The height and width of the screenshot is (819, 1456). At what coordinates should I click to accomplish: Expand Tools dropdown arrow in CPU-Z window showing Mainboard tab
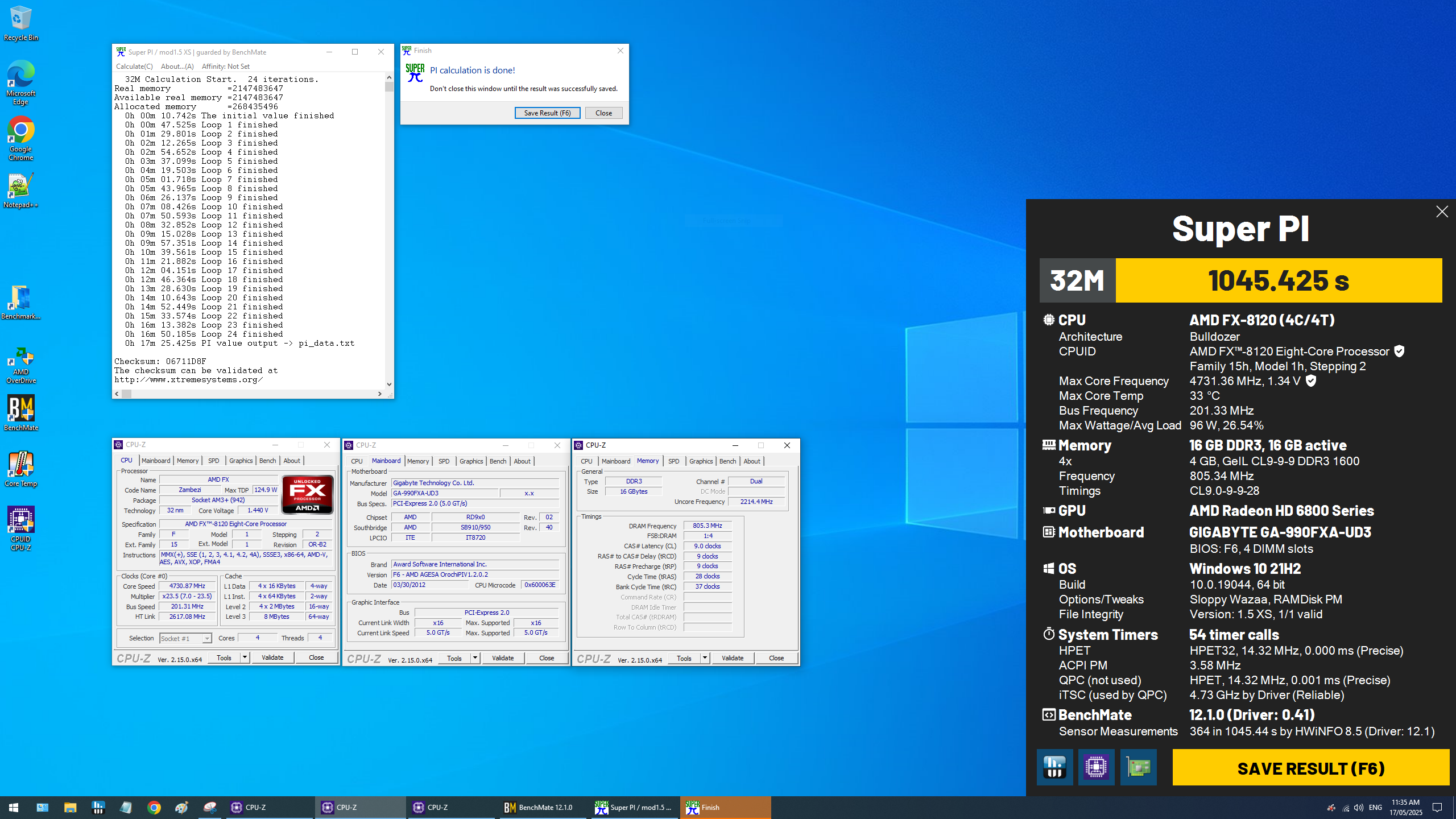point(475,658)
